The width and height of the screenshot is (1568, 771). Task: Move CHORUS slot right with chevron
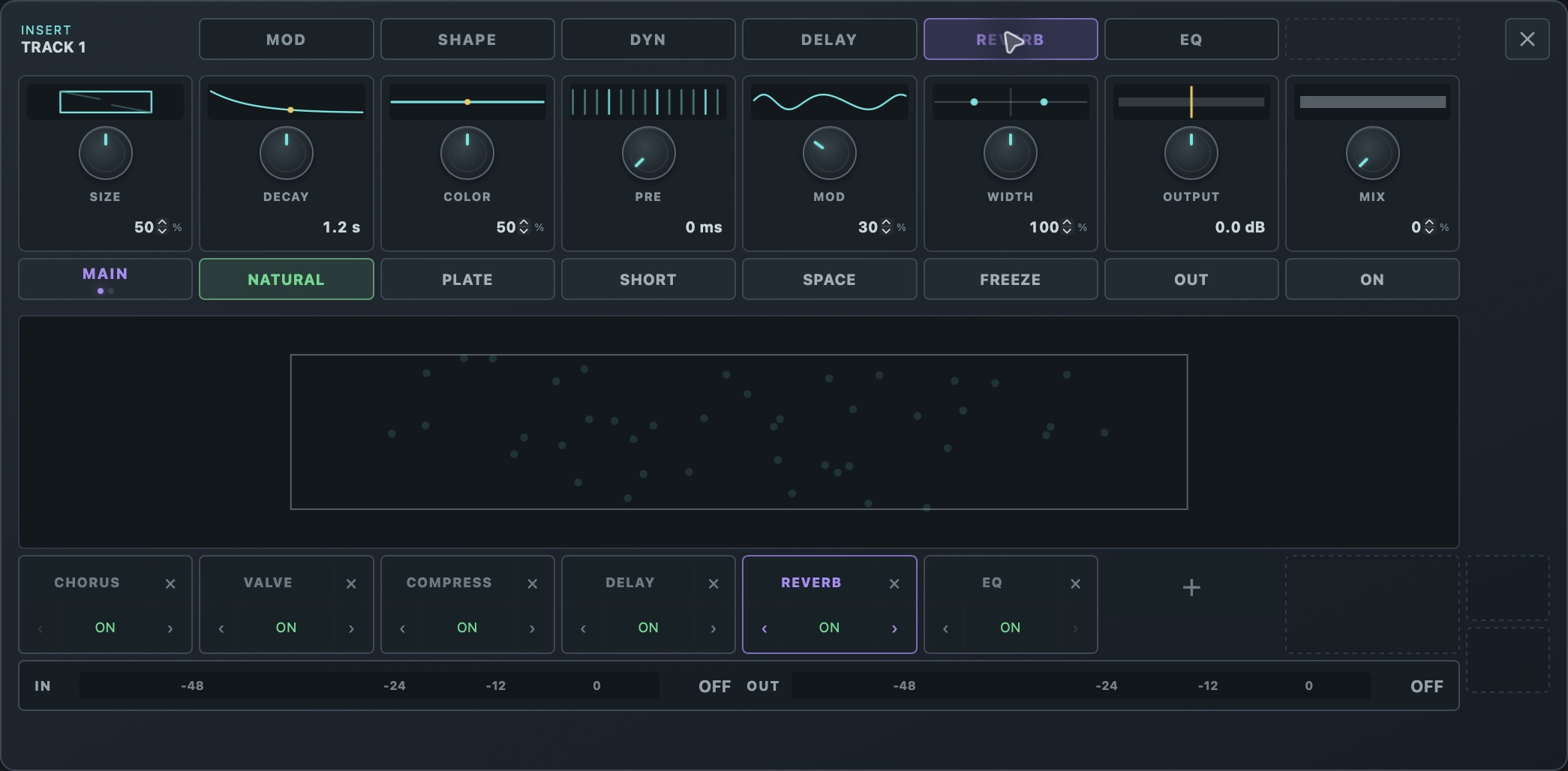click(170, 628)
